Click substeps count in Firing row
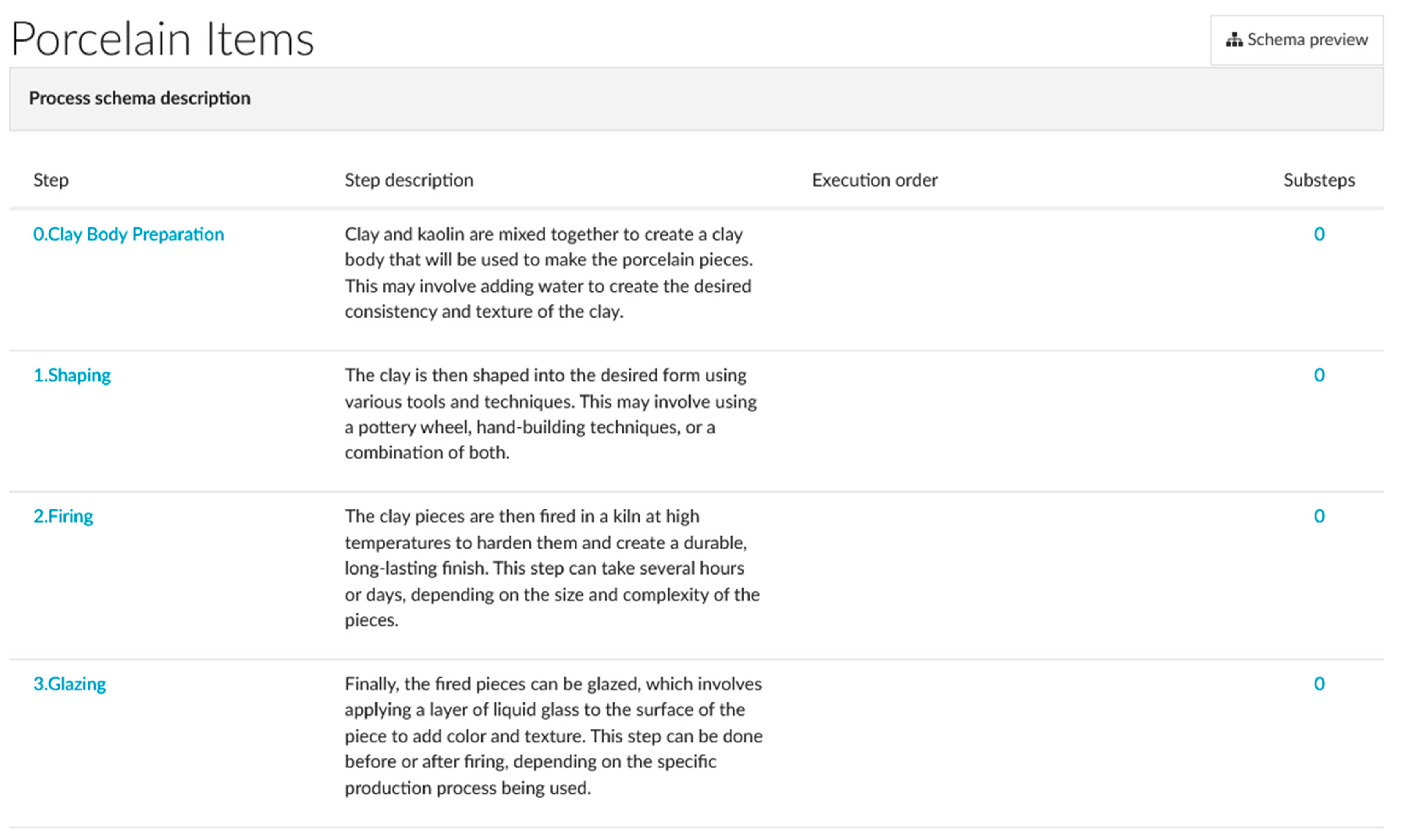 [x=1319, y=516]
